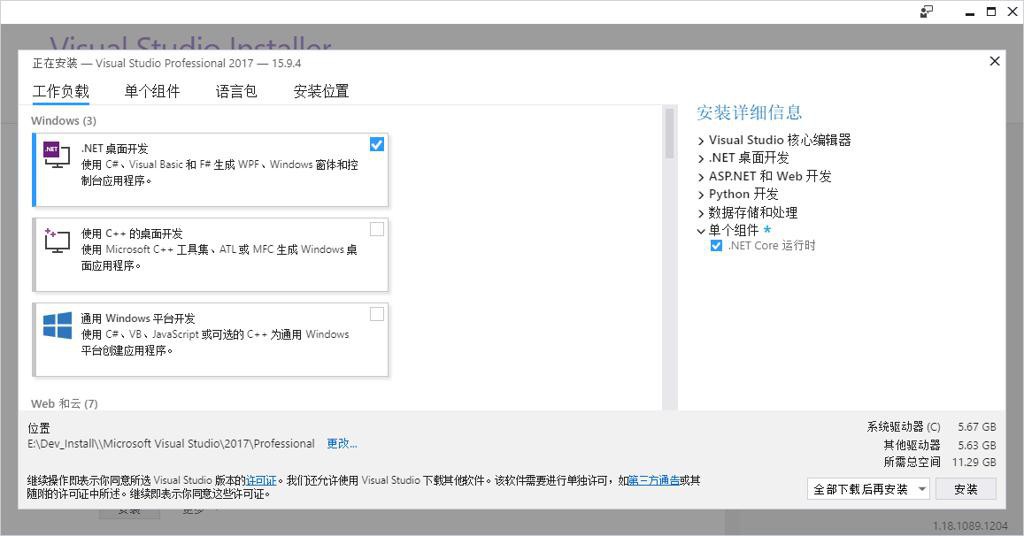Click the C++ desktop development monitor icon
Screen dimensions: 1024x536
[x=56, y=240]
